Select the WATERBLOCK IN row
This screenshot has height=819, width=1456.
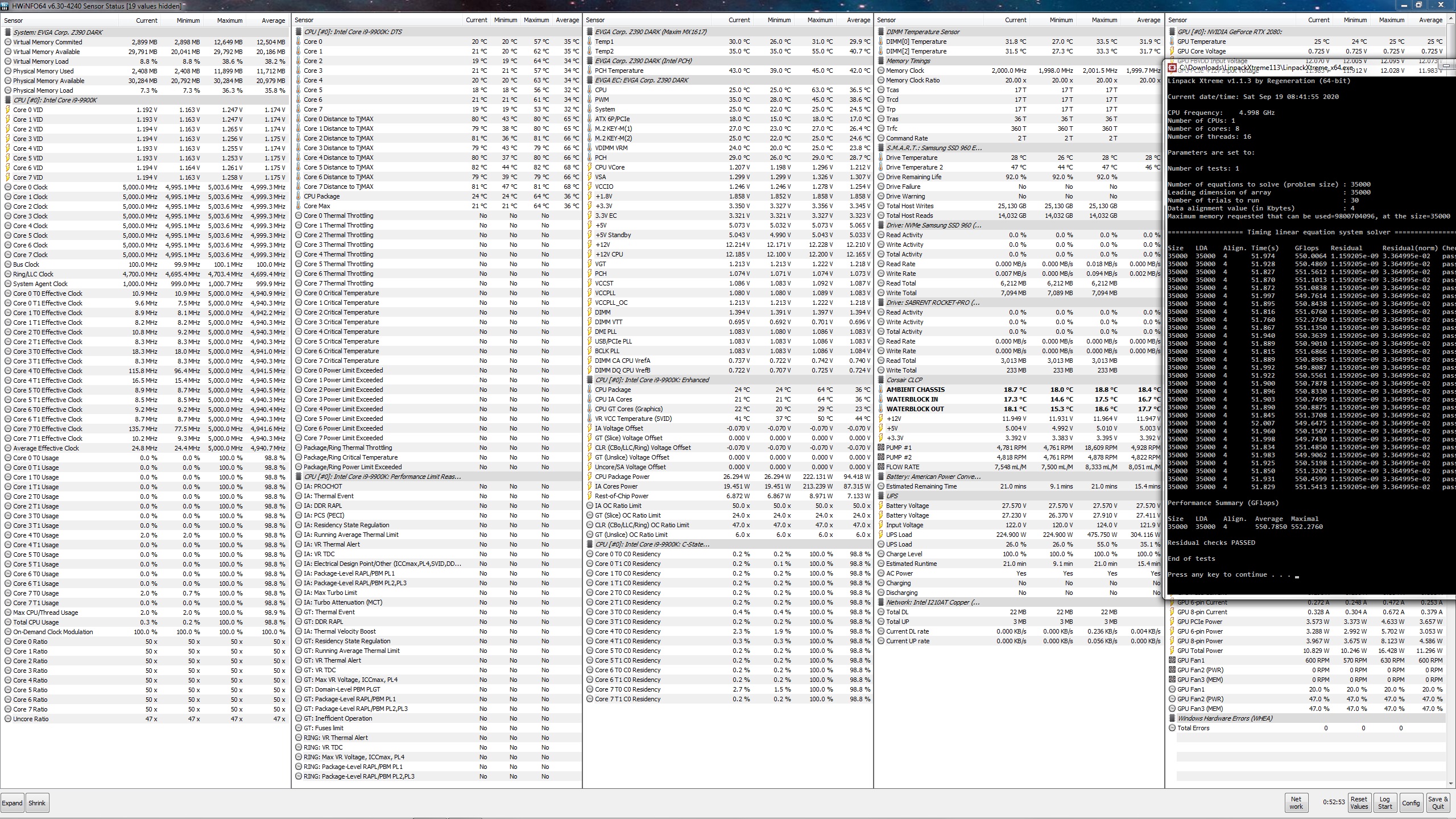1019,399
